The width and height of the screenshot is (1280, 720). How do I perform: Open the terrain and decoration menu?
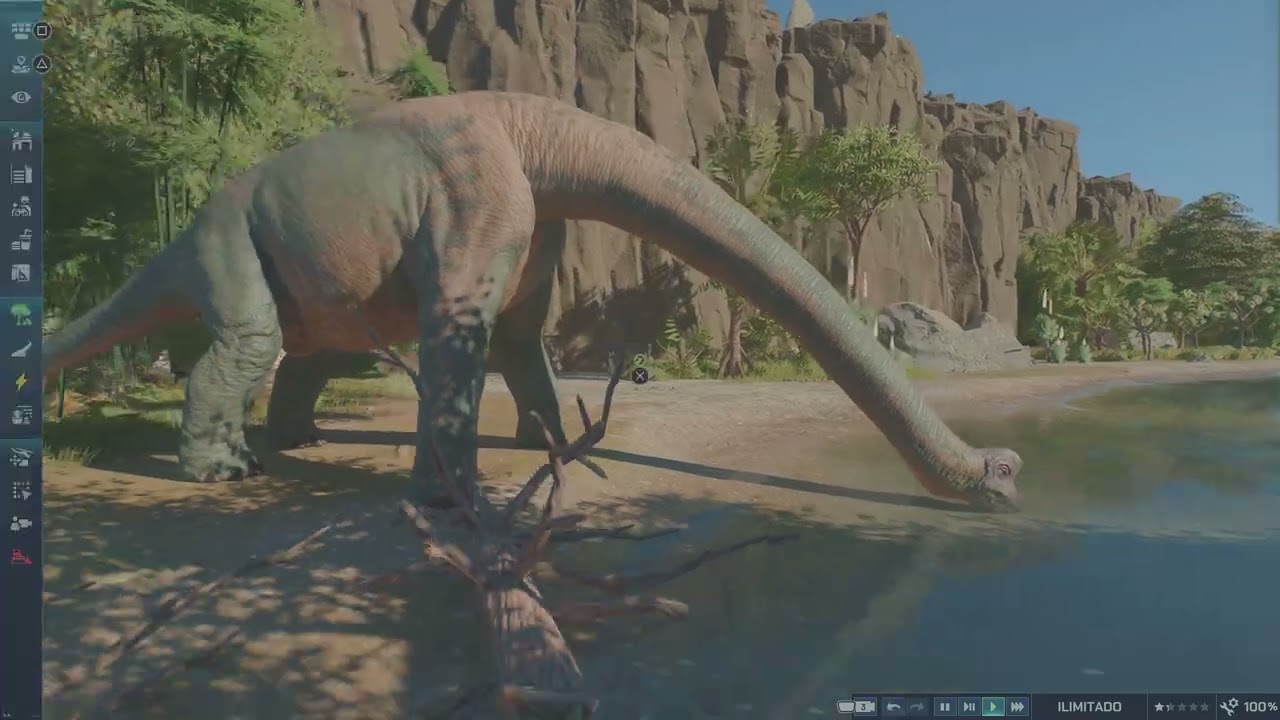coord(21,414)
